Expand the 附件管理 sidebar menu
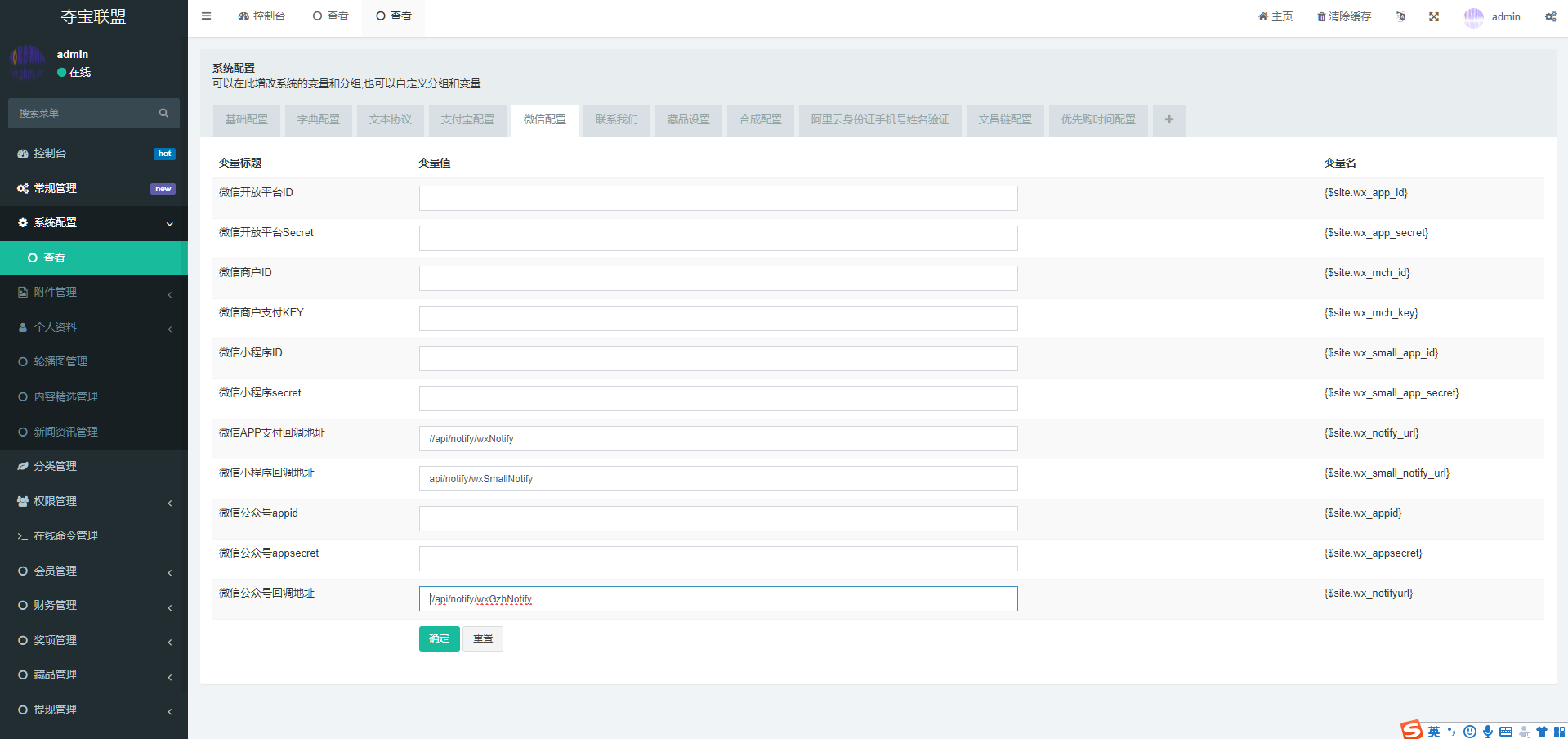This screenshot has width=1568, height=739. coord(94,293)
